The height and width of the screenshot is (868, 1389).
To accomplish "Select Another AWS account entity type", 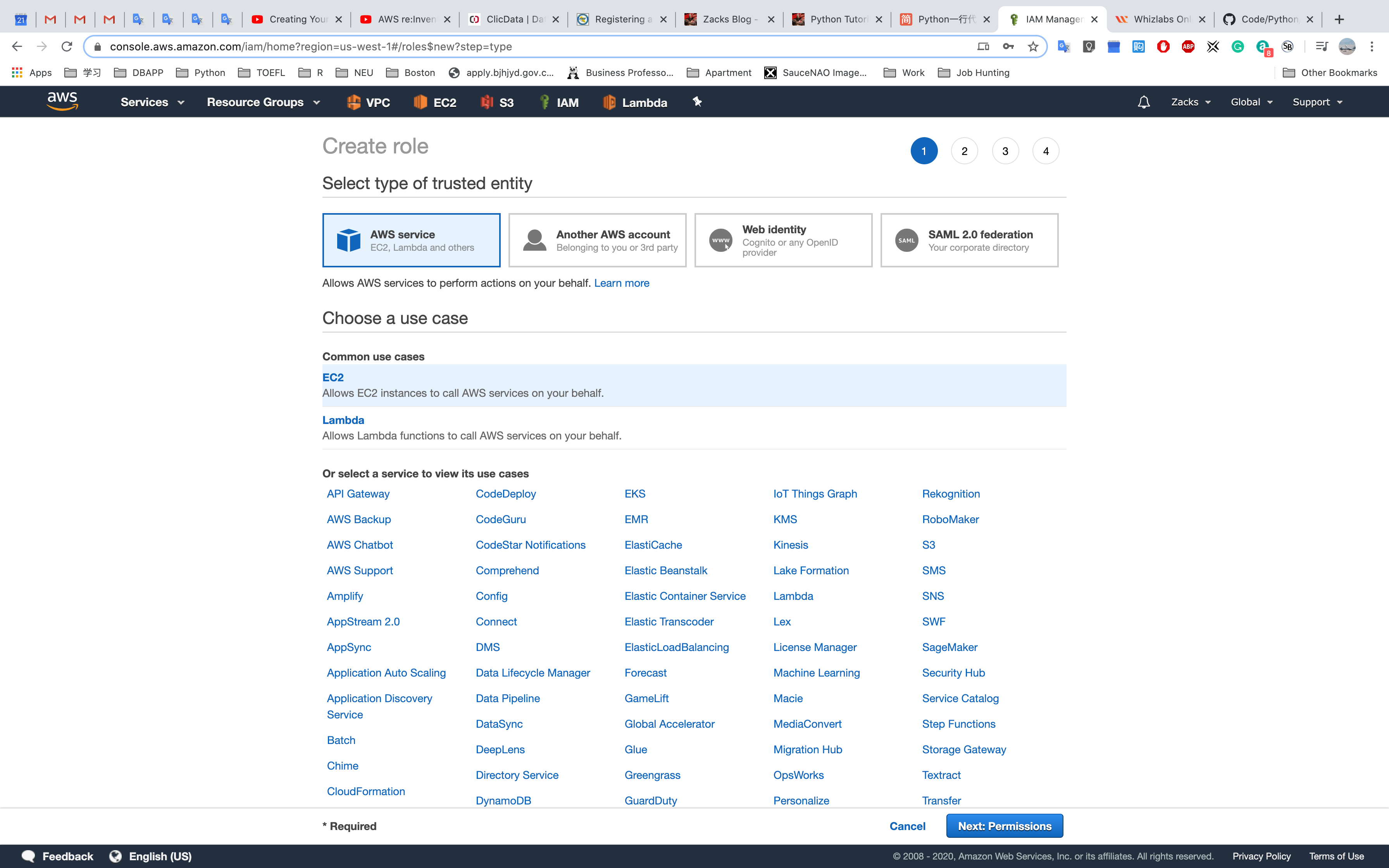I will pos(597,240).
